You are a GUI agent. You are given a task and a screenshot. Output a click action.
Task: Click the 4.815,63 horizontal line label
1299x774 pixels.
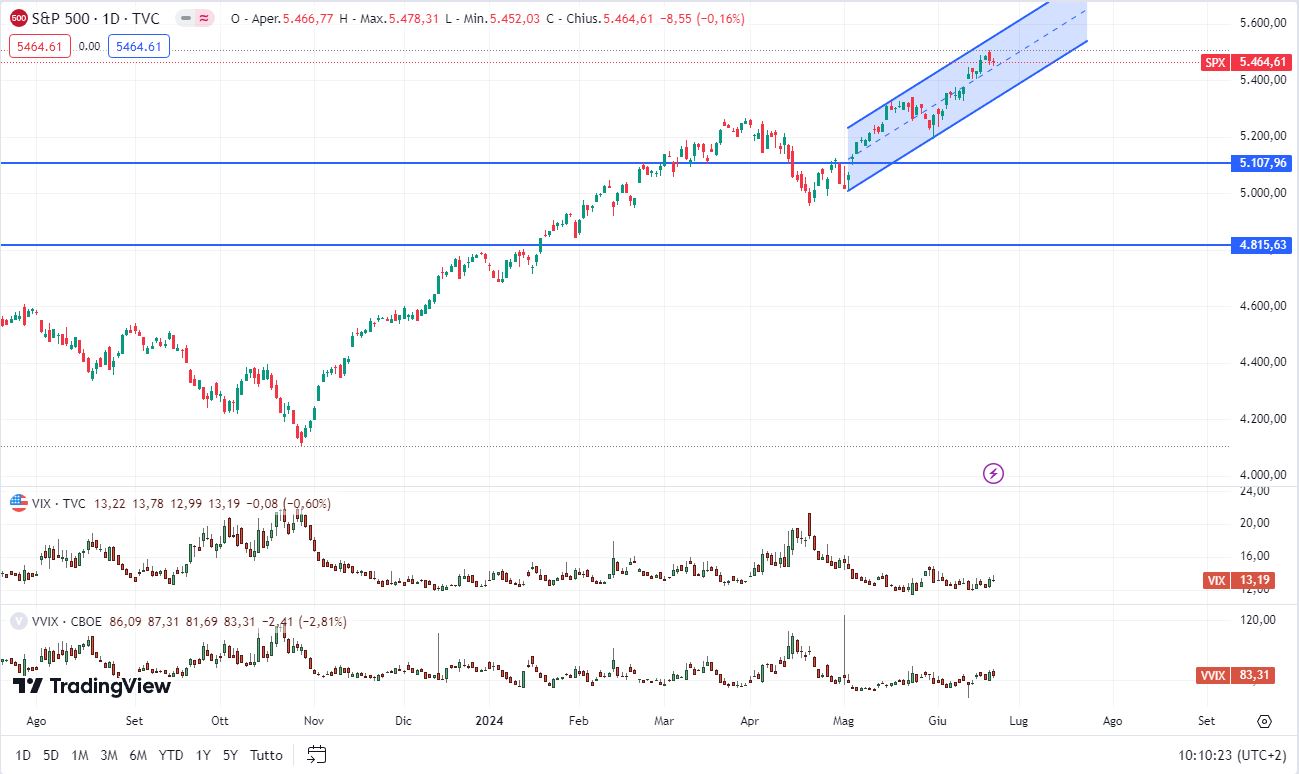tap(1260, 244)
